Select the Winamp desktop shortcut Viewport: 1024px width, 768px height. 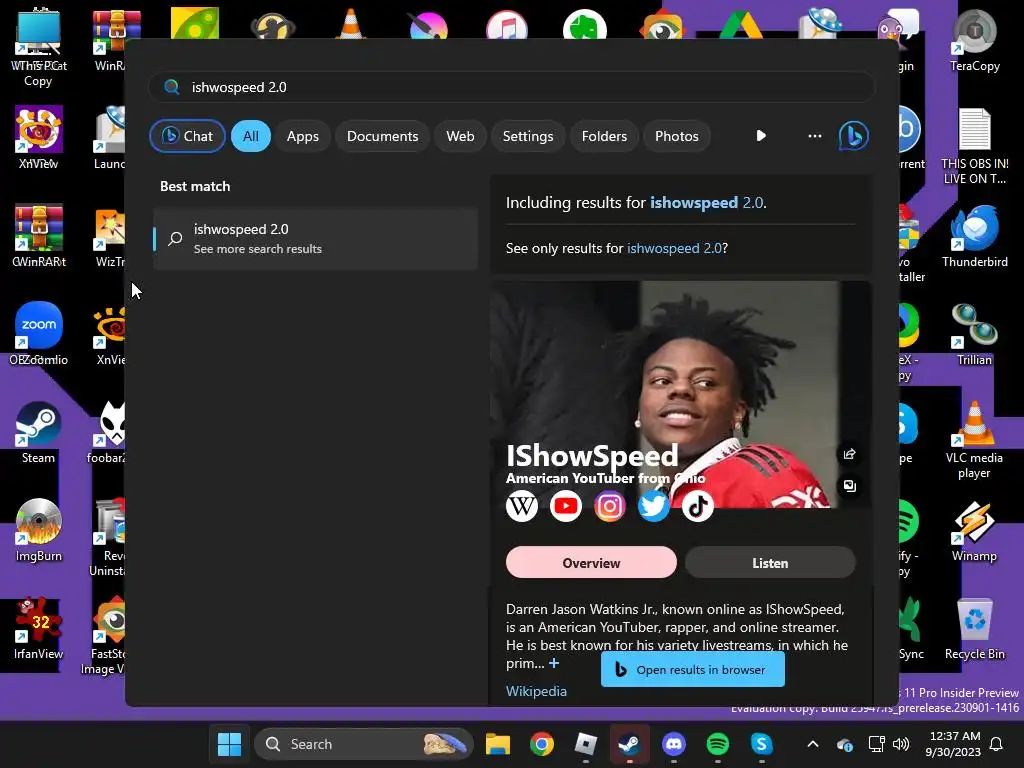[974, 530]
